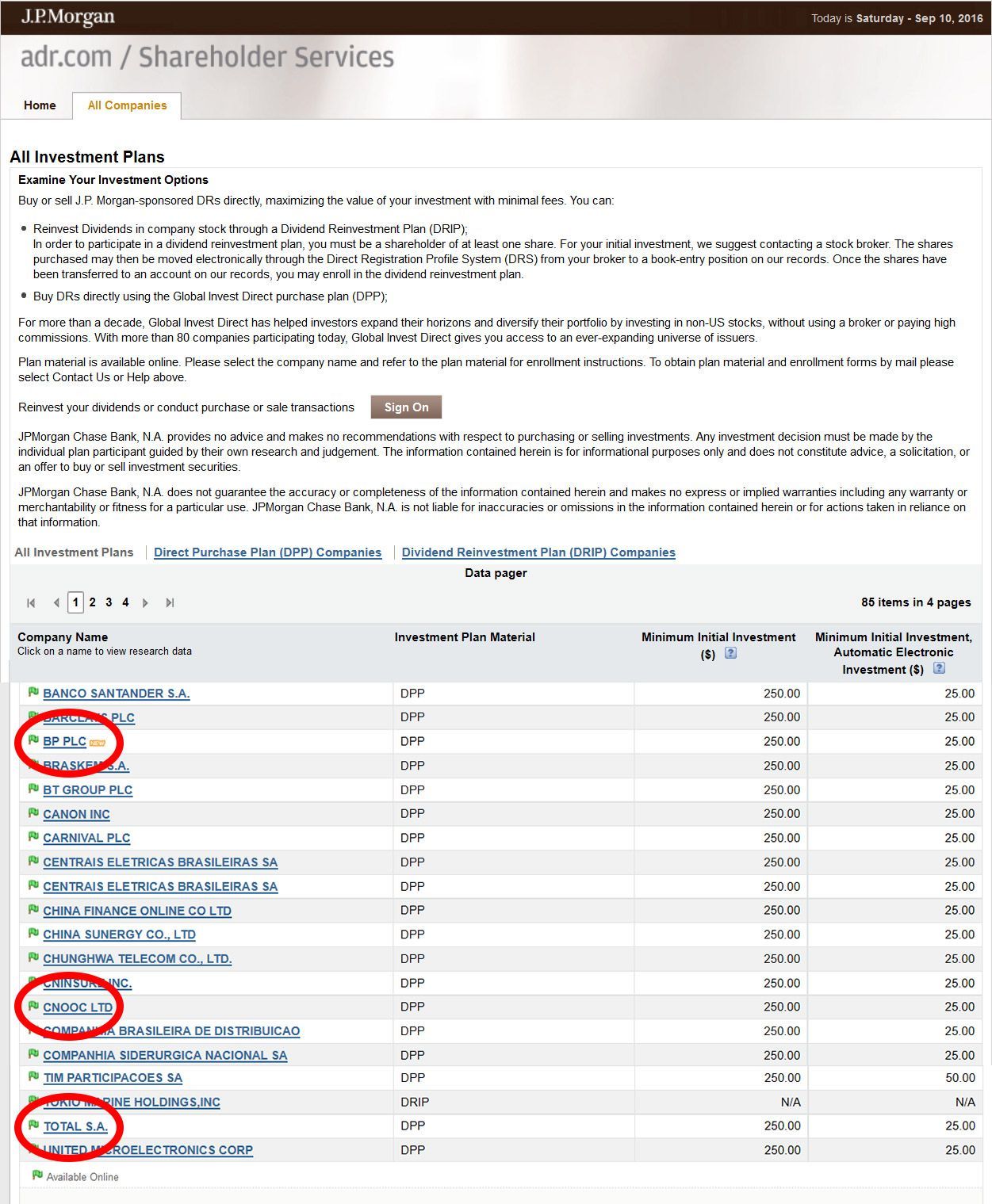
Task: Go to page 2 of results
Action: 92,602
